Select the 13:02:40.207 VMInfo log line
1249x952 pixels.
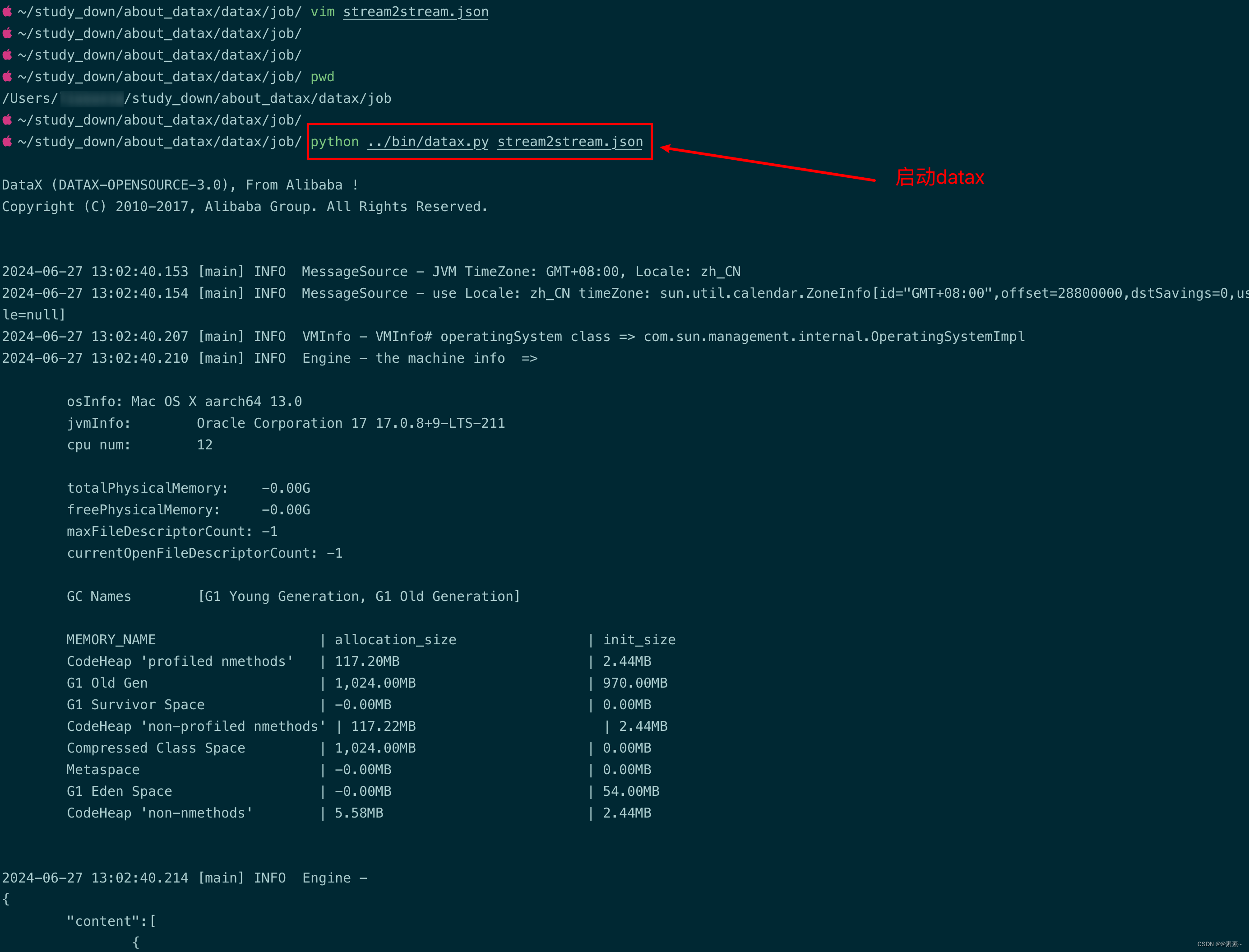click(x=513, y=337)
